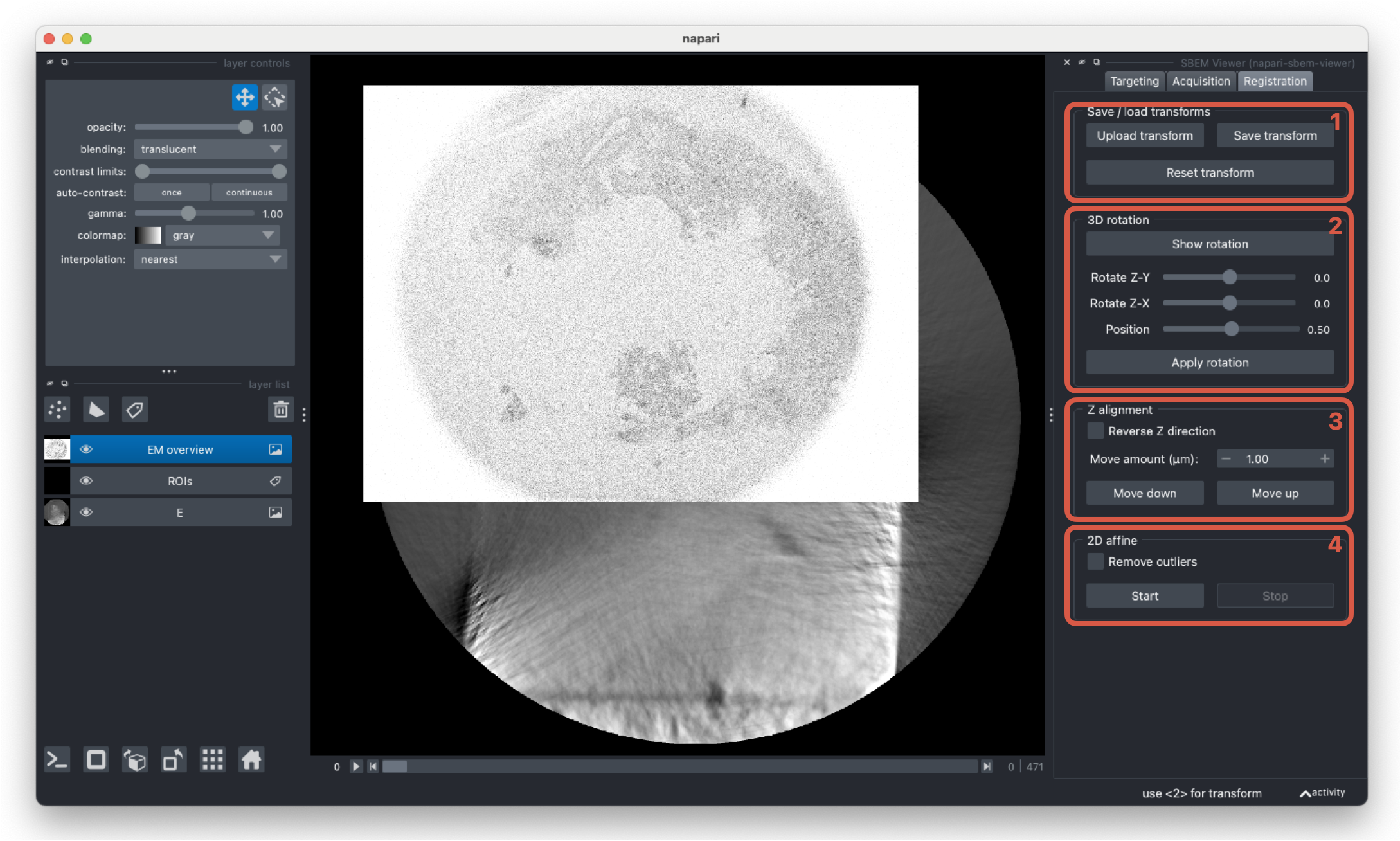Click Upload transform button

1144,136
